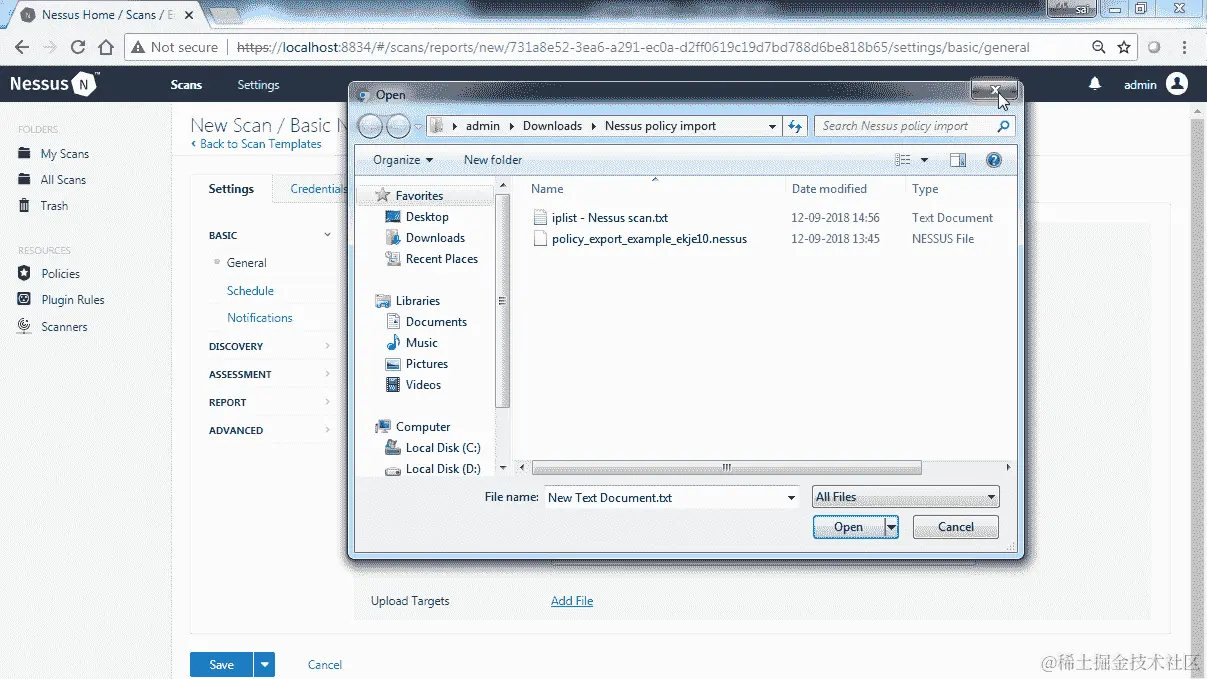
Task: Open Documents library
Action: [426, 322]
